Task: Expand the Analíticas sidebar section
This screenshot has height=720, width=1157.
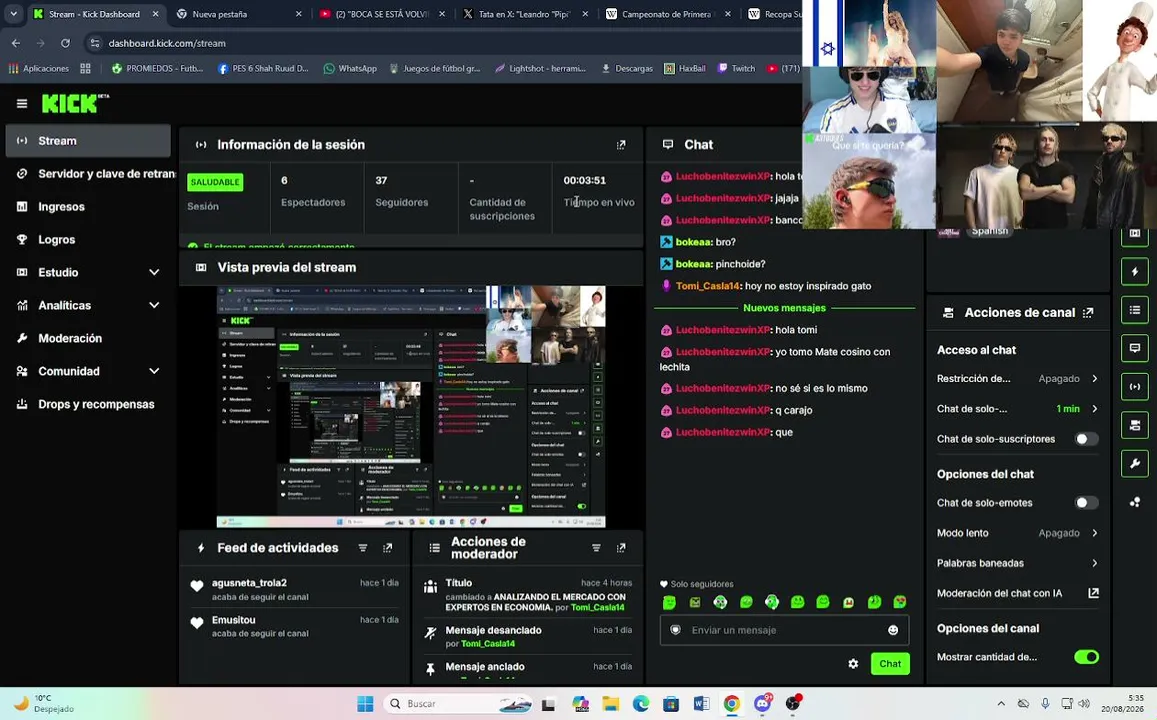Action: point(154,305)
